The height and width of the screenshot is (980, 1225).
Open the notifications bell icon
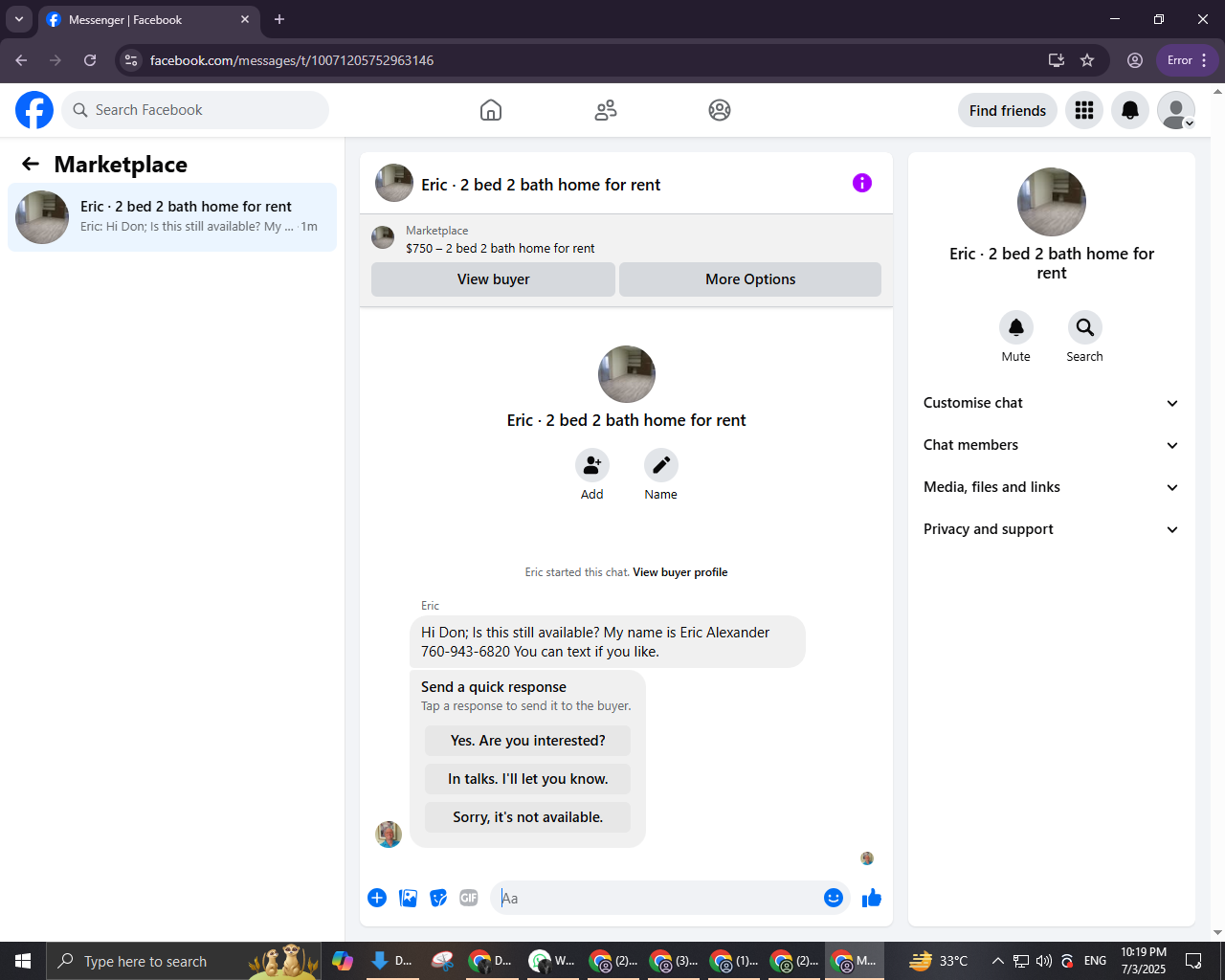[x=1130, y=110]
